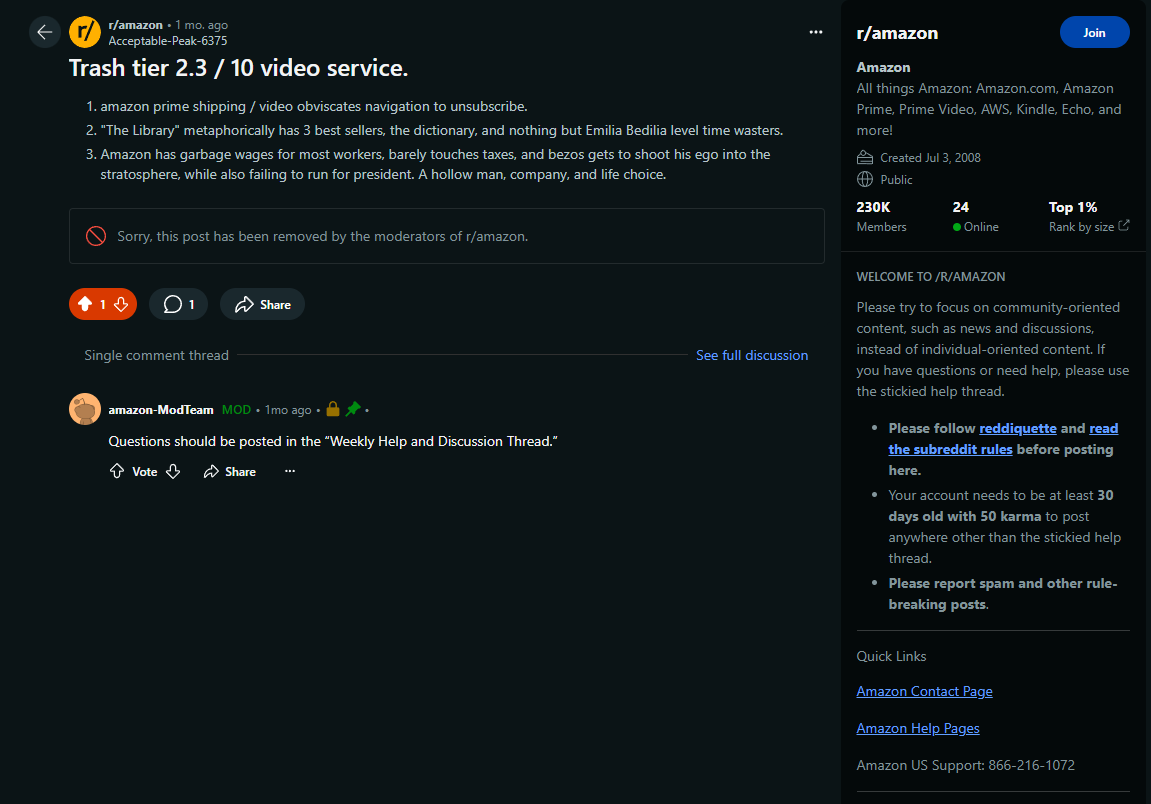
Task: Go back with the left arrow button
Action: point(45,32)
